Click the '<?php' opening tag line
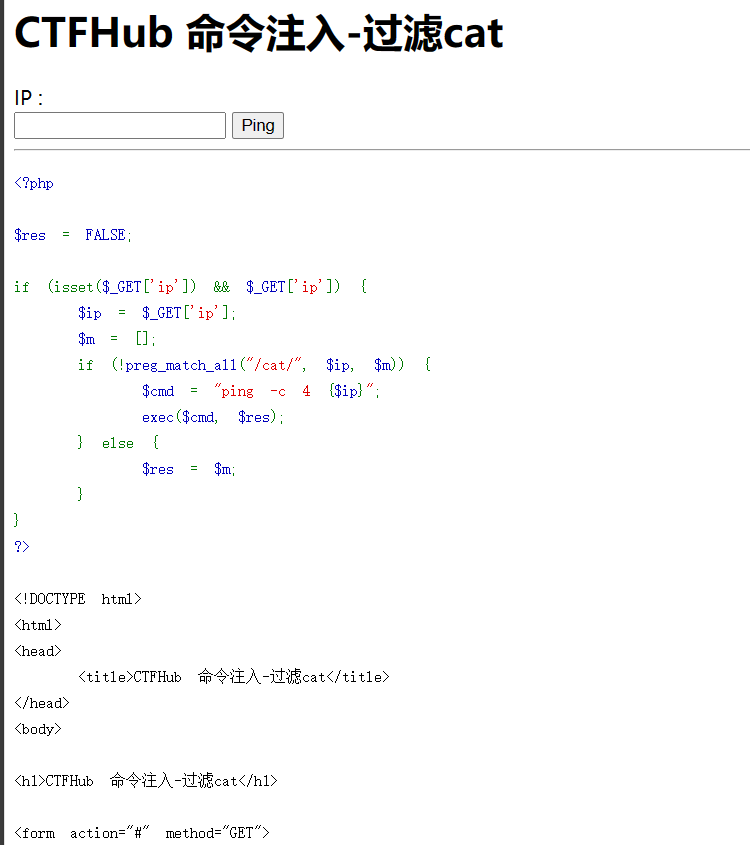This screenshot has width=750, height=845. pyautogui.click(x=34, y=183)
